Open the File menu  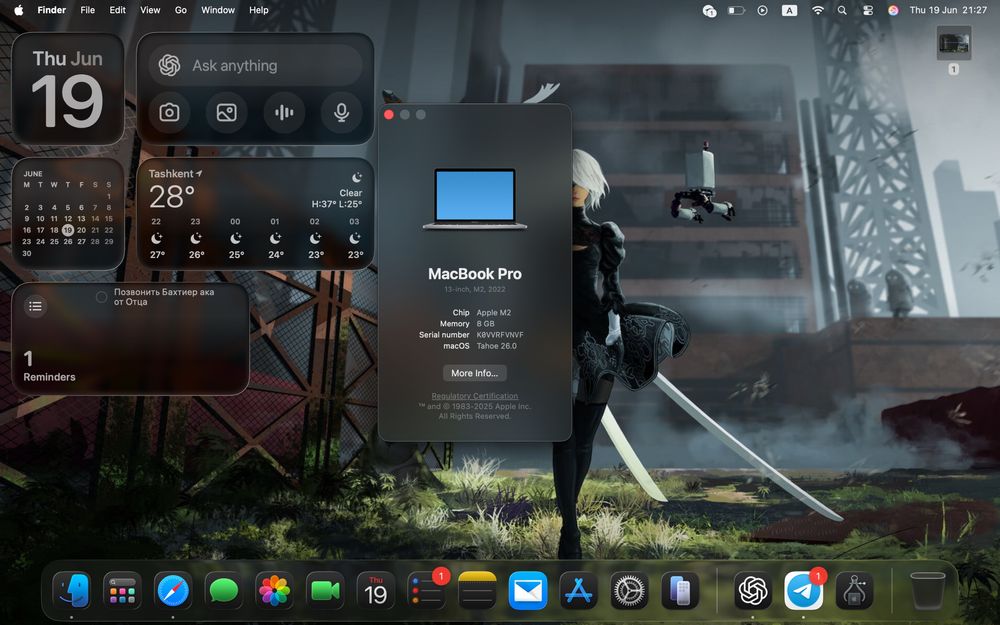point(87,10)
